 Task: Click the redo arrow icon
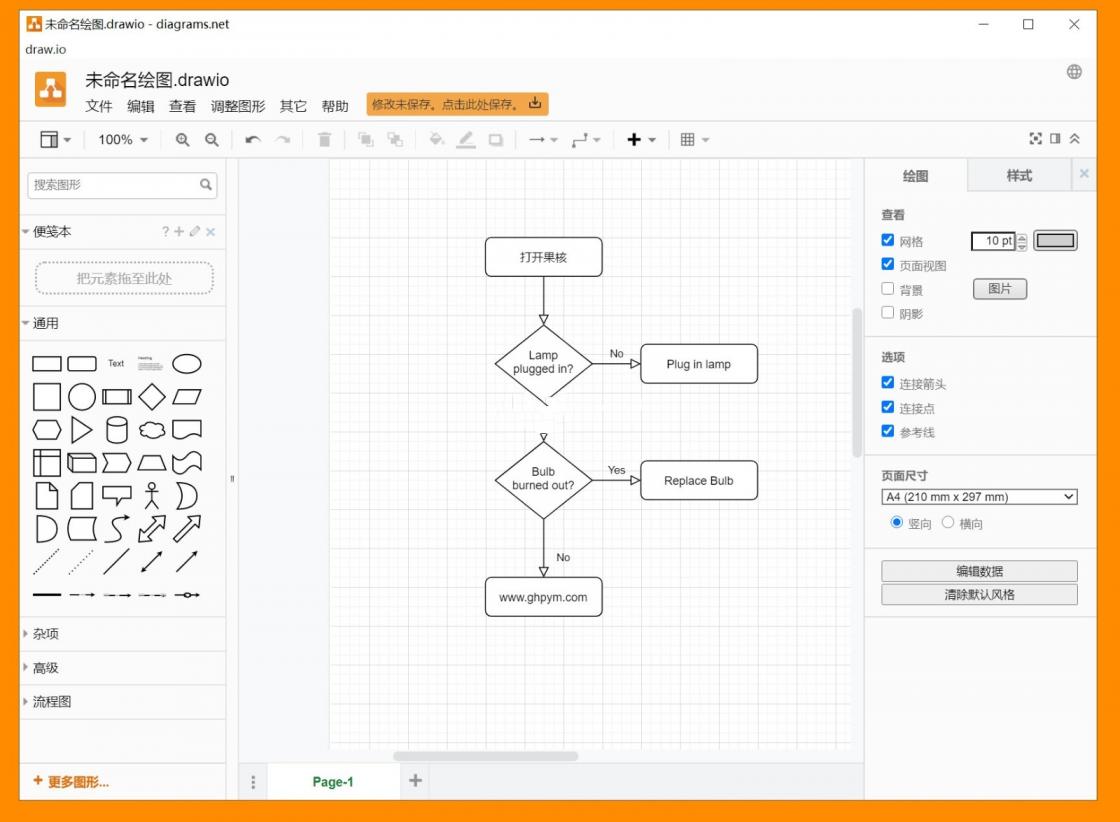(x=283, y=140)
